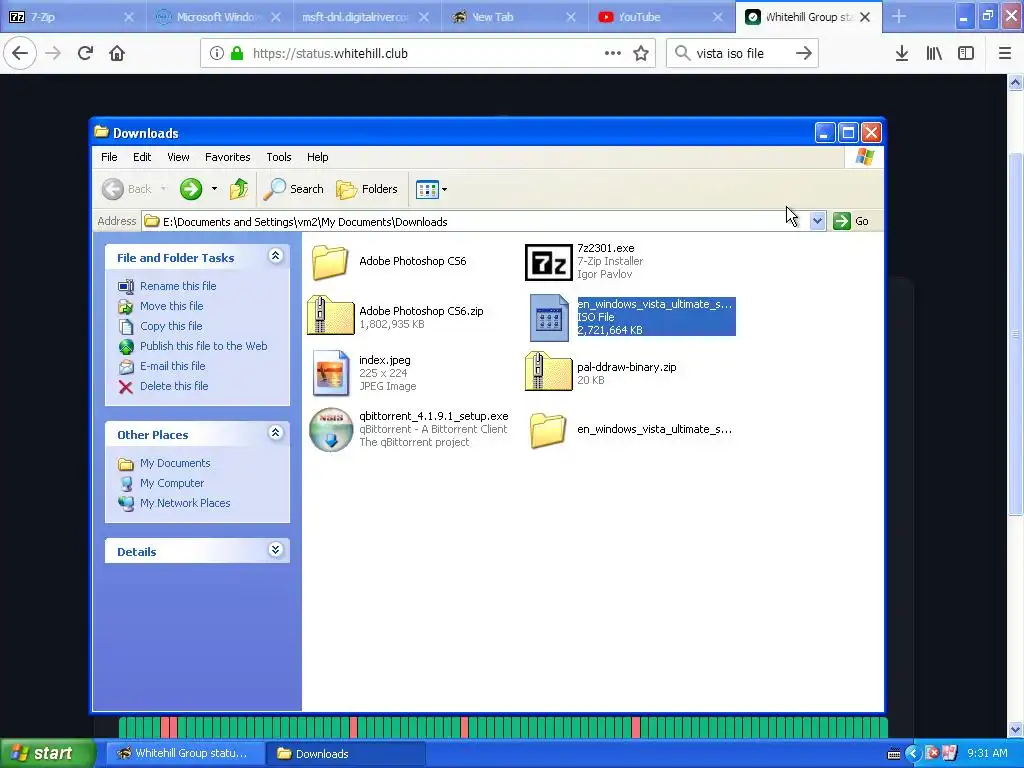Select the Vista ISO file icon

(549, 317)
